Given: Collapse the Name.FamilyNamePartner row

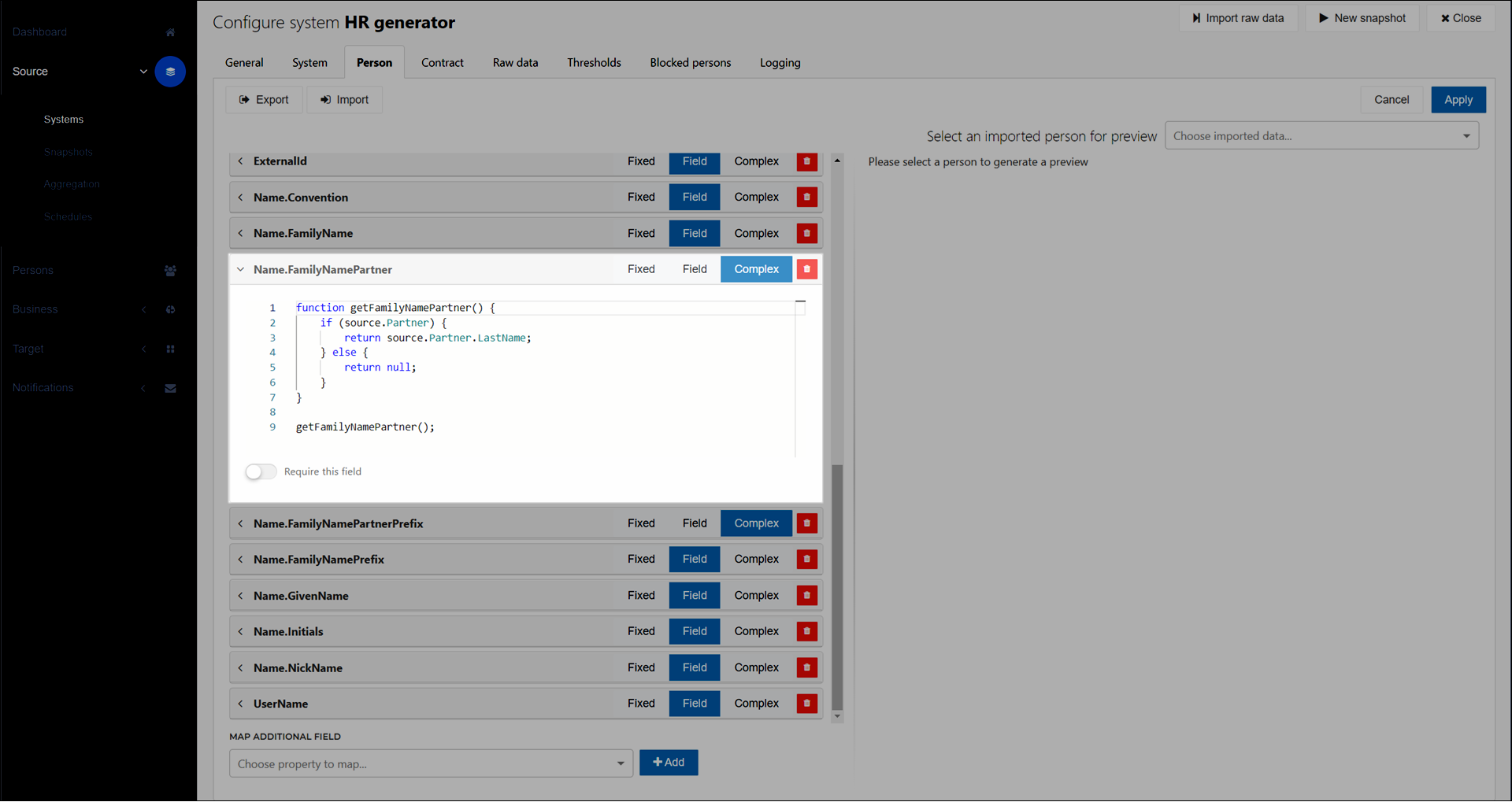Looking at the screenshot, I should (240, 270).
